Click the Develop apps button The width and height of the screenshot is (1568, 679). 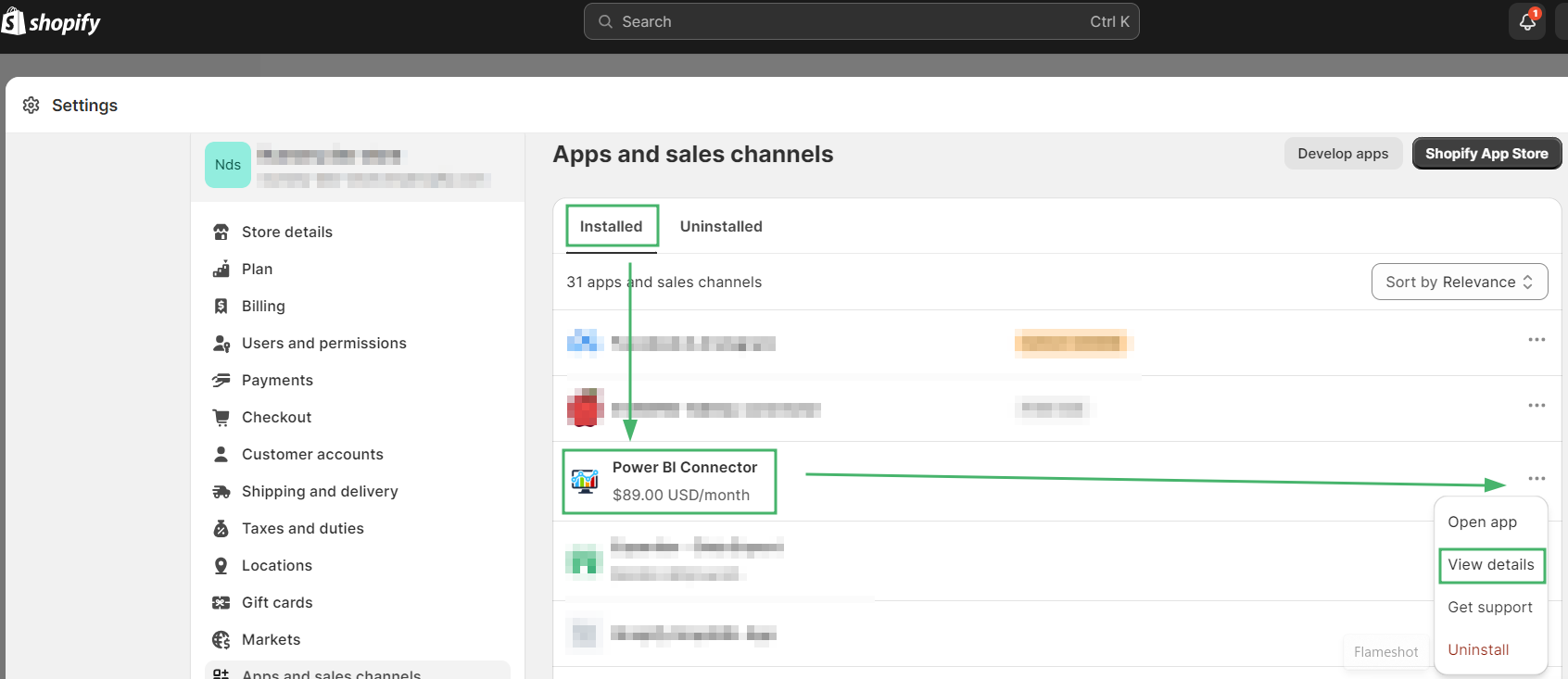[x=1342, y=154]
